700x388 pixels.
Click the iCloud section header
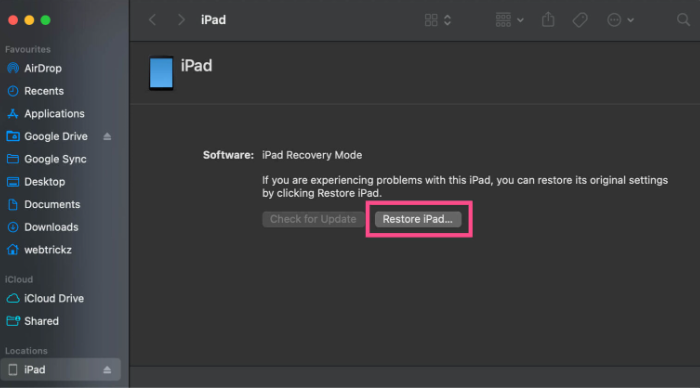tap(19, 279)
